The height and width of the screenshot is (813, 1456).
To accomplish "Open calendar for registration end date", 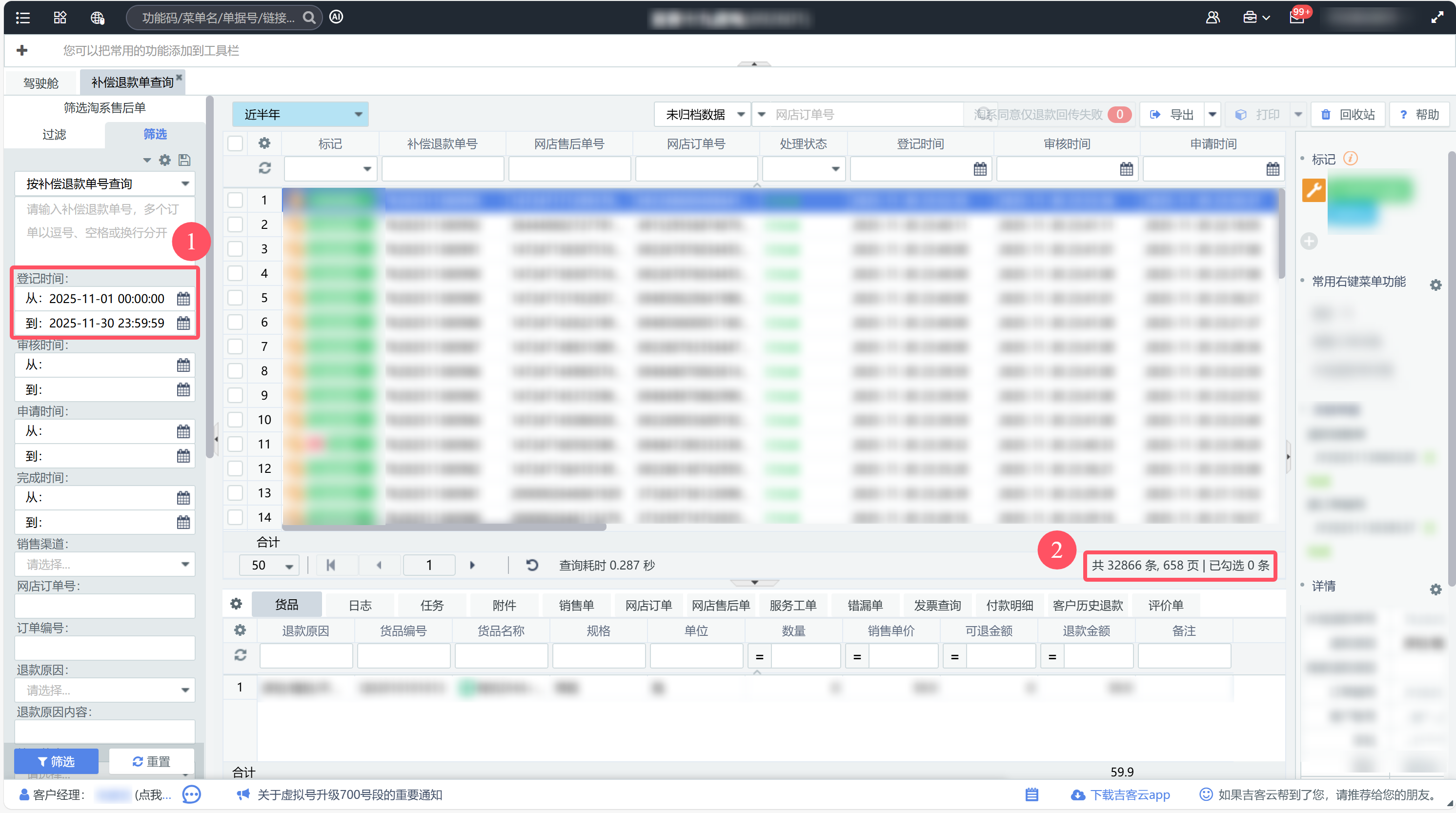I will [x=183, y=323].
